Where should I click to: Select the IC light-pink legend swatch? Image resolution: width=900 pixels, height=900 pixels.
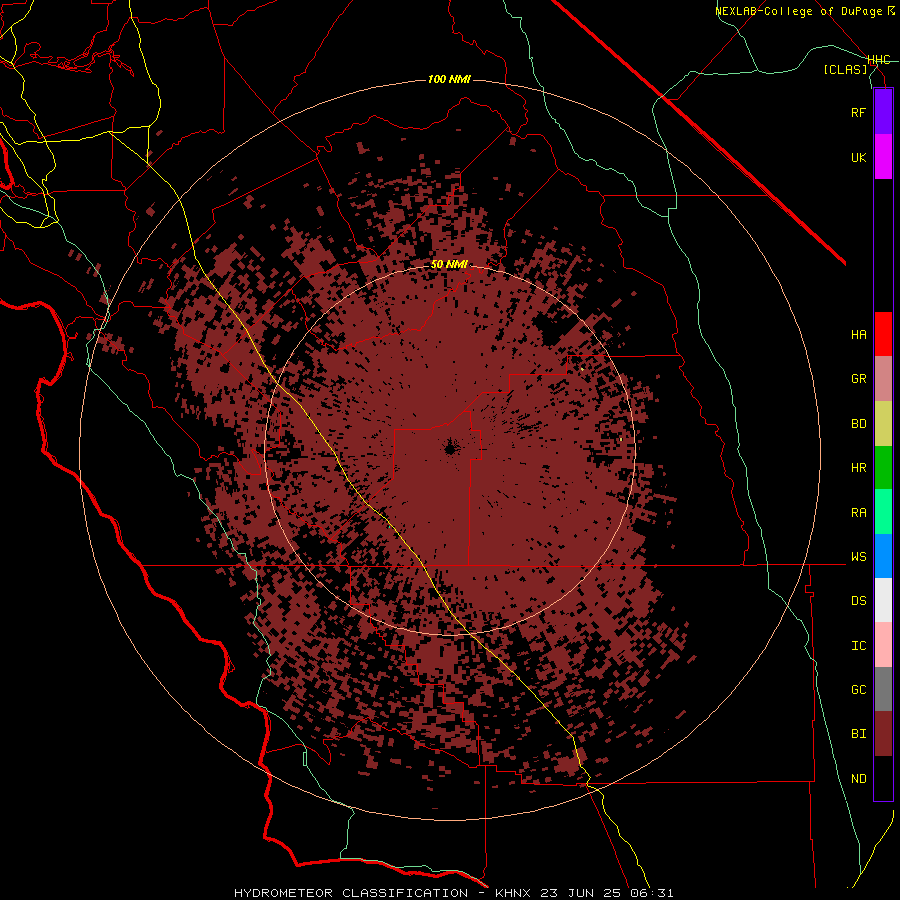(x=883, y=645)
